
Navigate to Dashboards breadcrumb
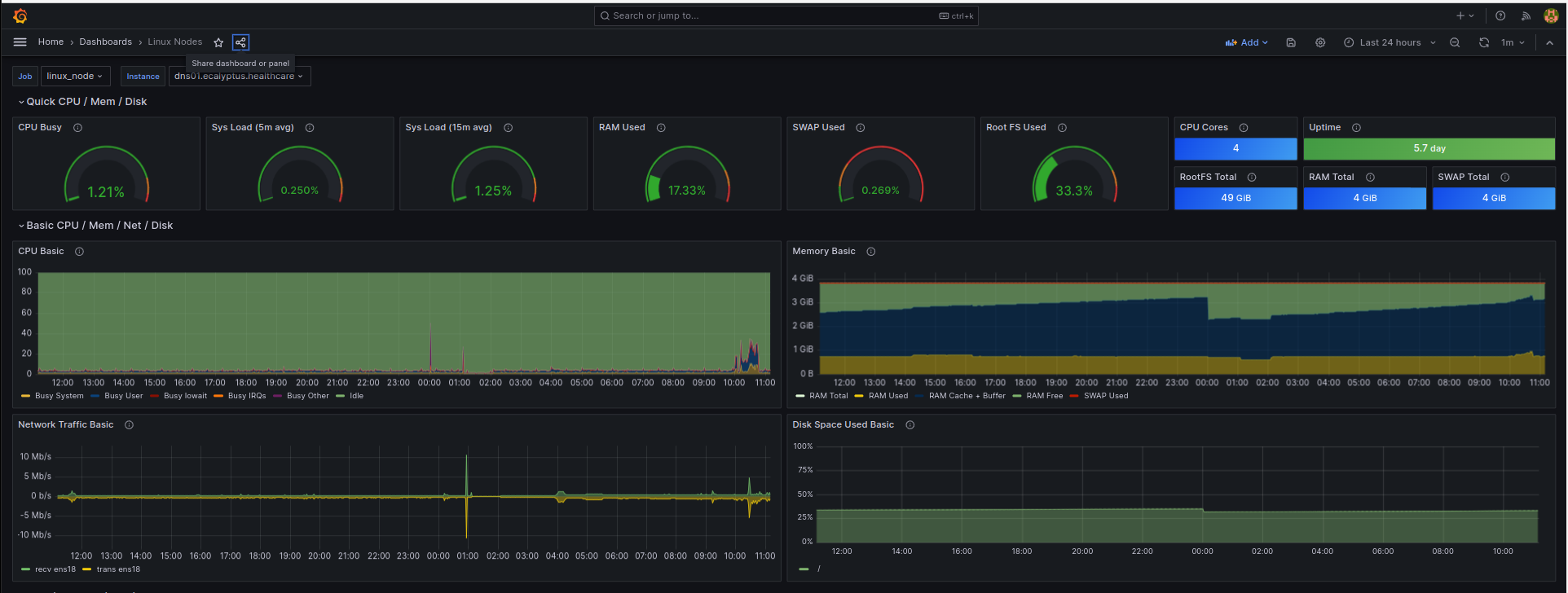pyautogui.click(x=105, y=42)
